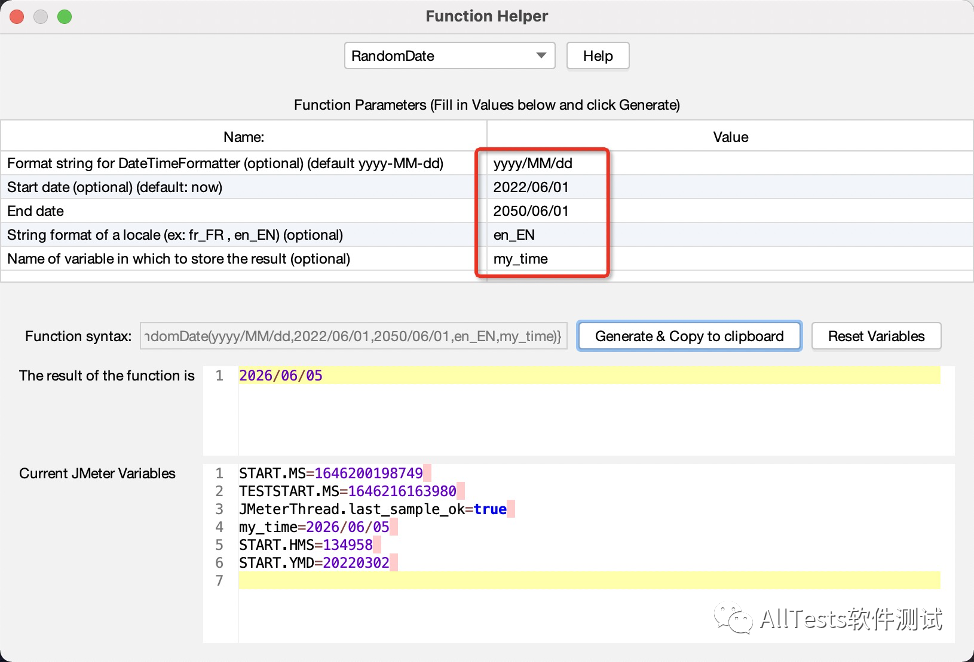Screen dimensions: 974x662
Task: Open the RandomDate function dropdown
Action: coord(449,56)
